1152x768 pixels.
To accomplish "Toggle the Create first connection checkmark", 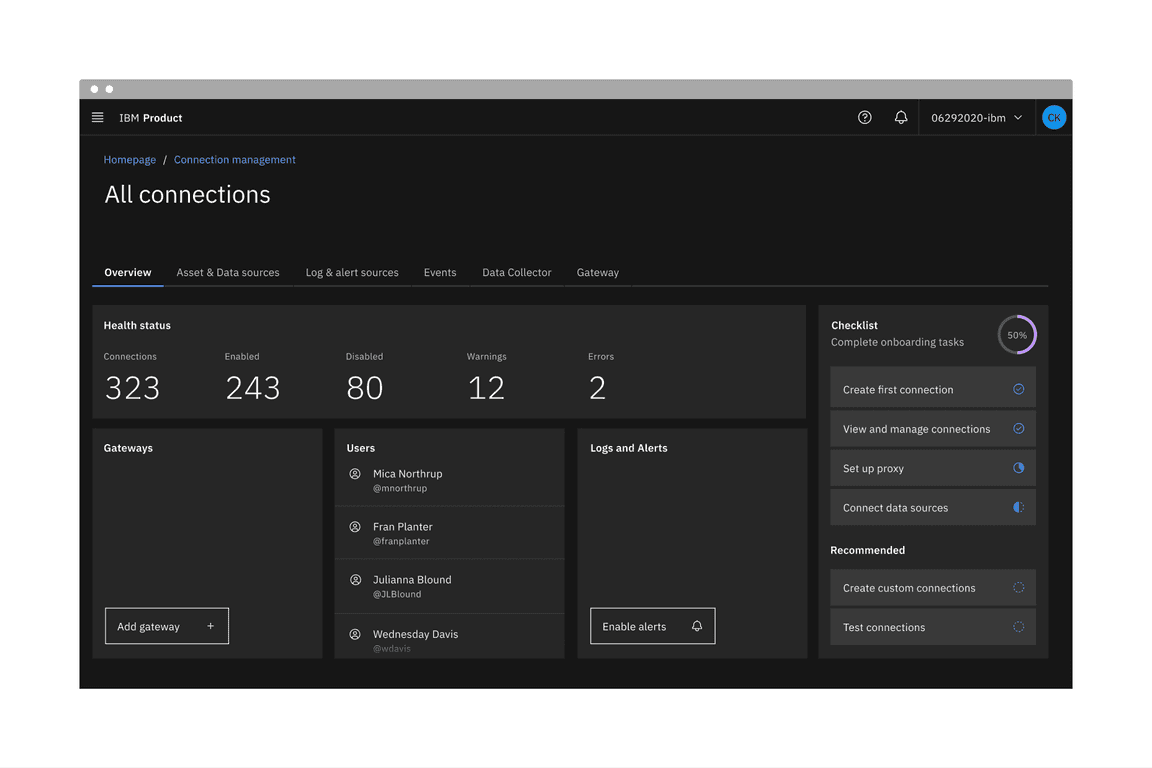I will (1018, 389).
